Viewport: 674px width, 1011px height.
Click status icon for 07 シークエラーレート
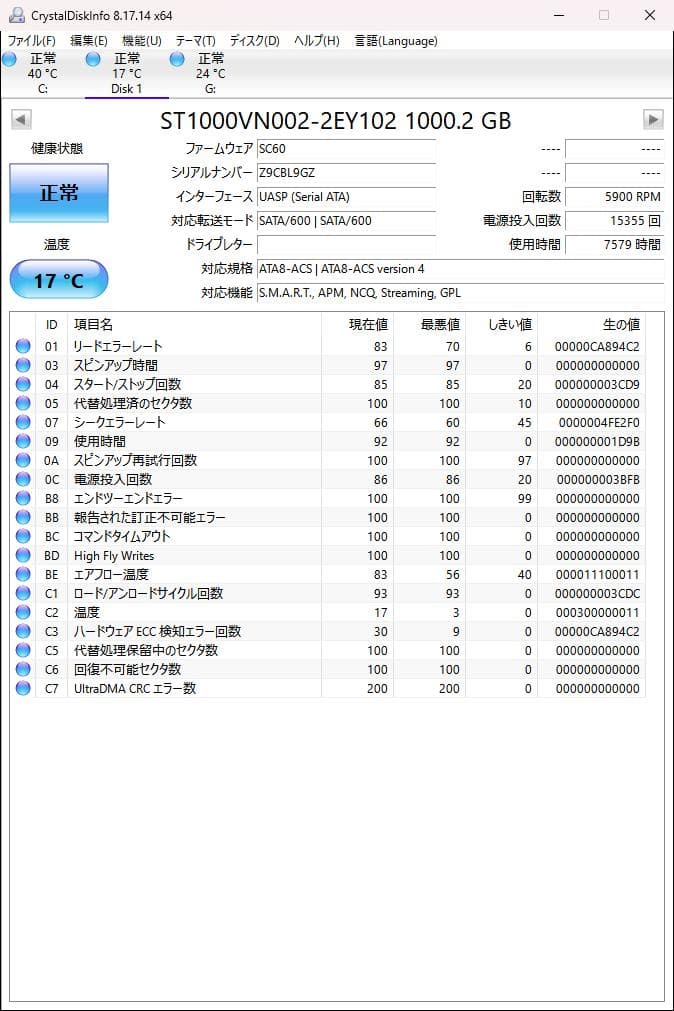[x=23, y=422]
